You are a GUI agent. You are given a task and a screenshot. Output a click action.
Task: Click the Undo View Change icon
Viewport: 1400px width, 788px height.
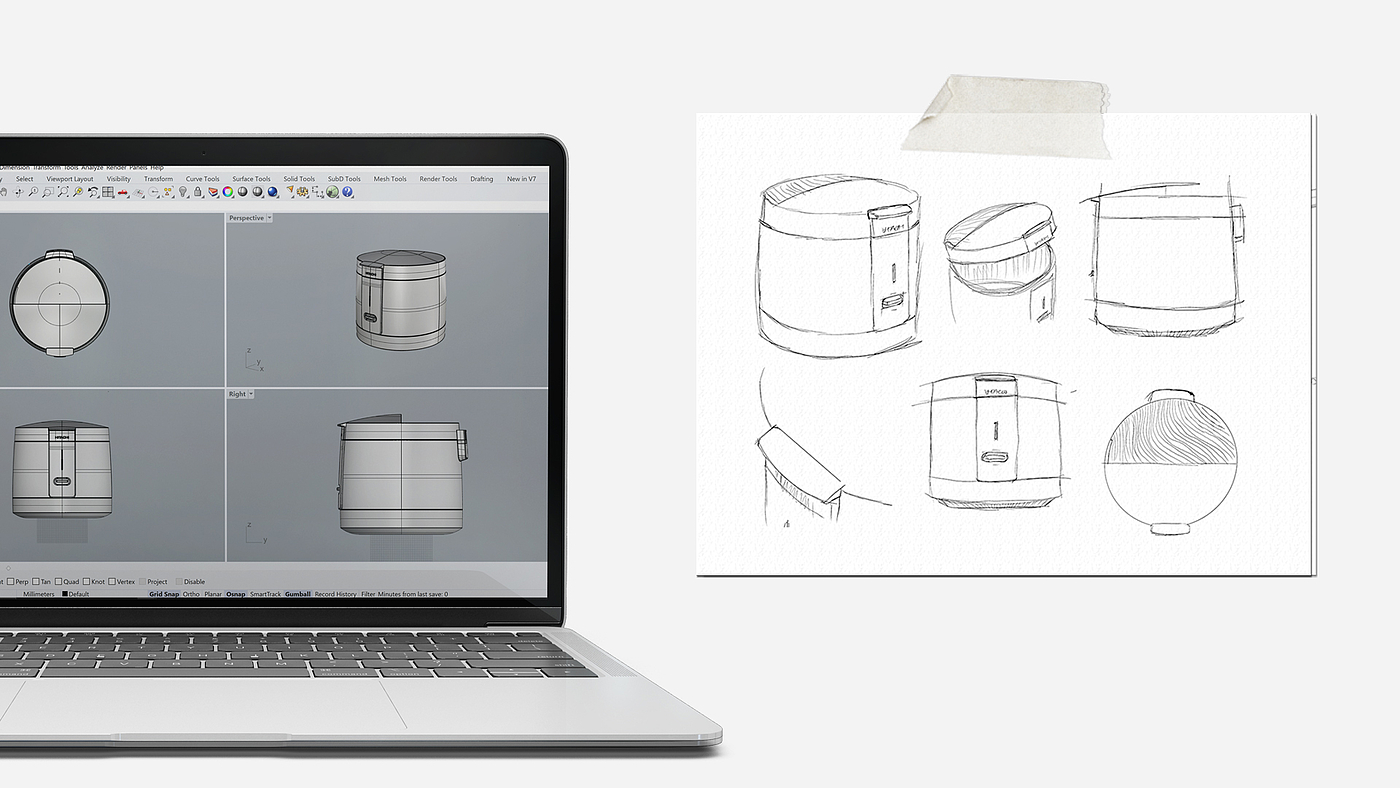[93, 192]
